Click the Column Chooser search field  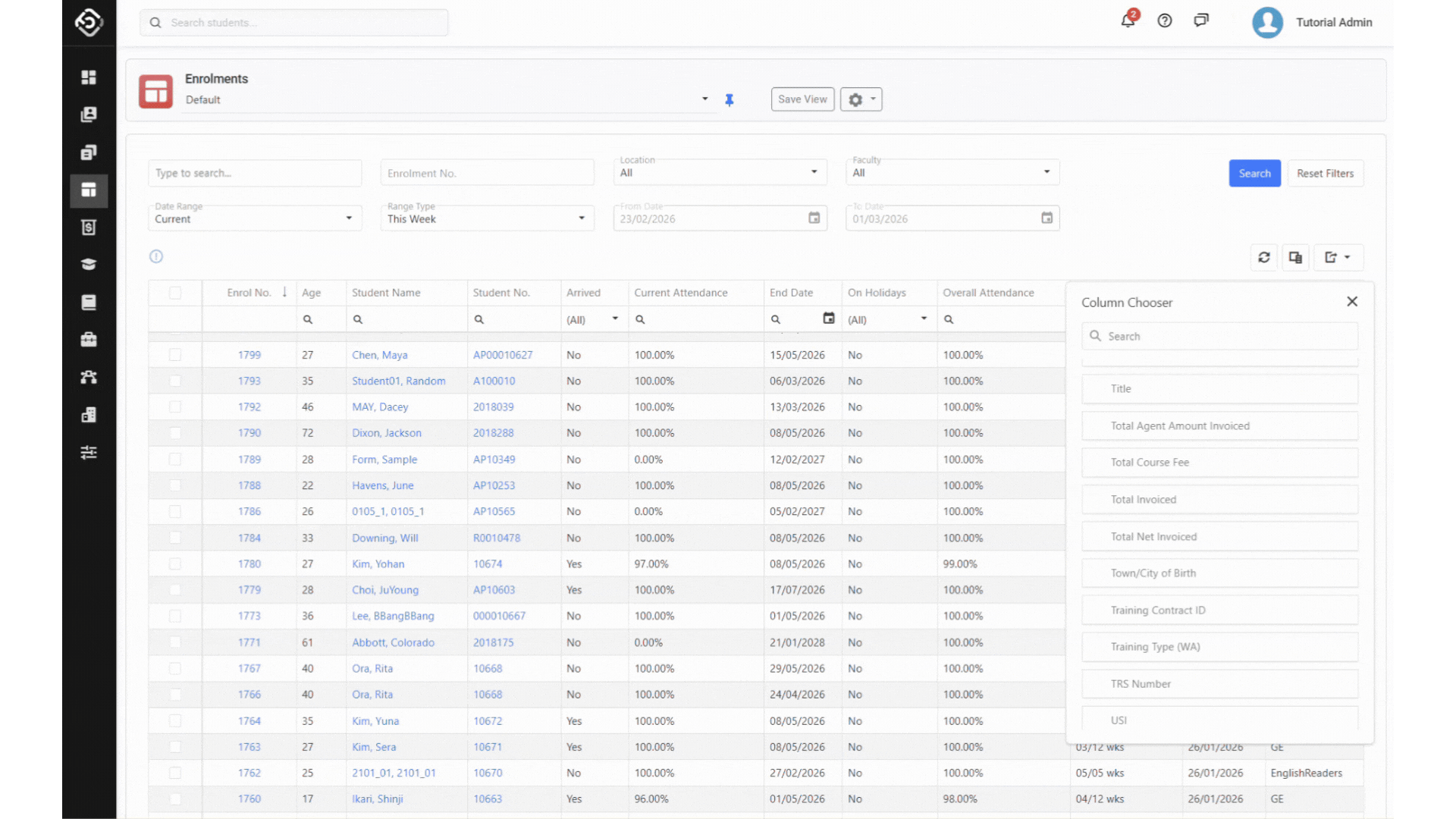(x=1219, y=337)
